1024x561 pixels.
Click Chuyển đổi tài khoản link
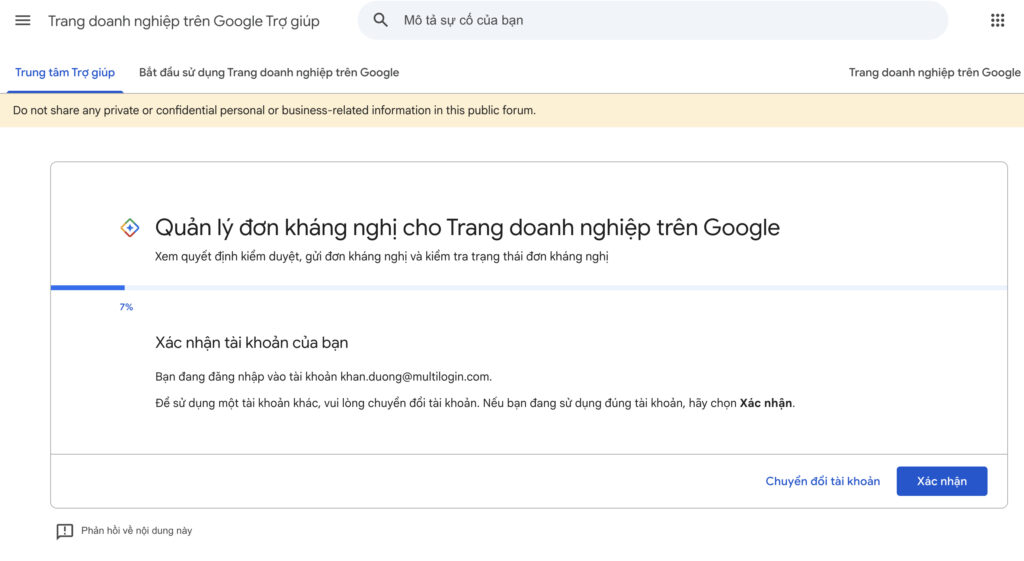(x=822, y=481)
